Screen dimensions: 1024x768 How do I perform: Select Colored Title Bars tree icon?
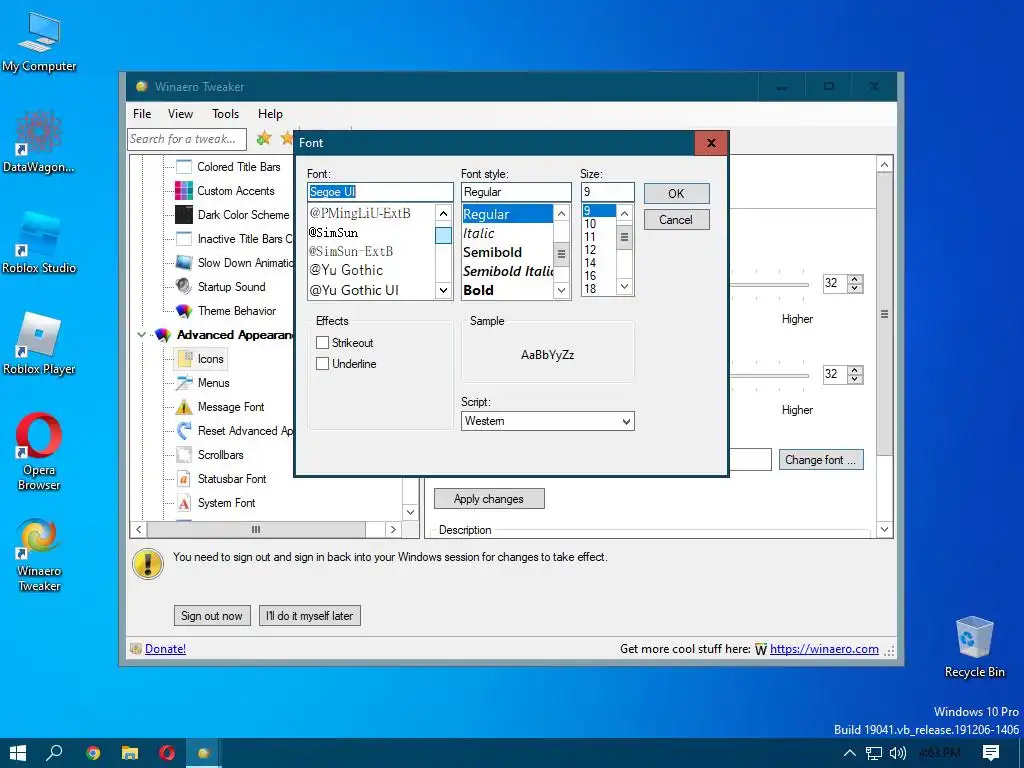[x=184, y=167]
